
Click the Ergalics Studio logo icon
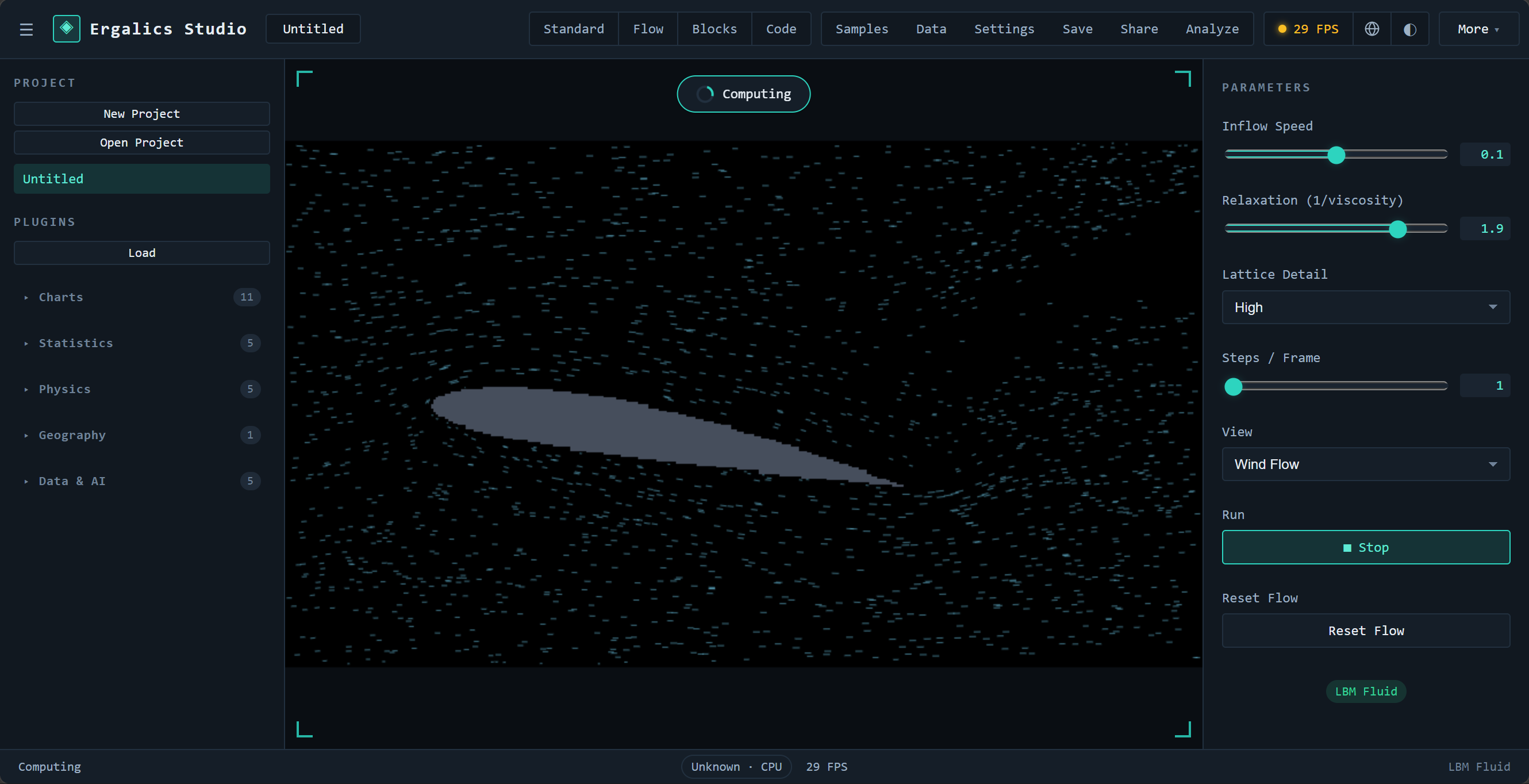point(67,29)
